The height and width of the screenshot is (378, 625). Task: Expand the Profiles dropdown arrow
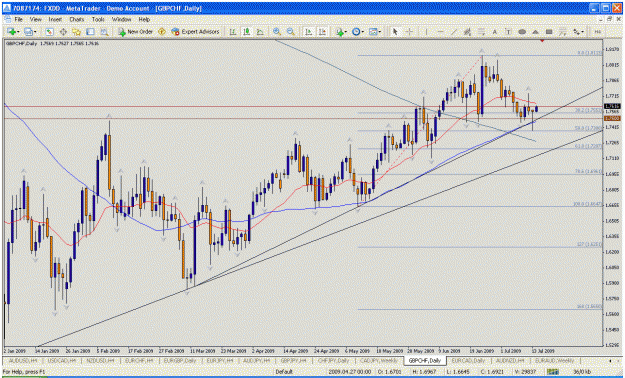[35, 32]
